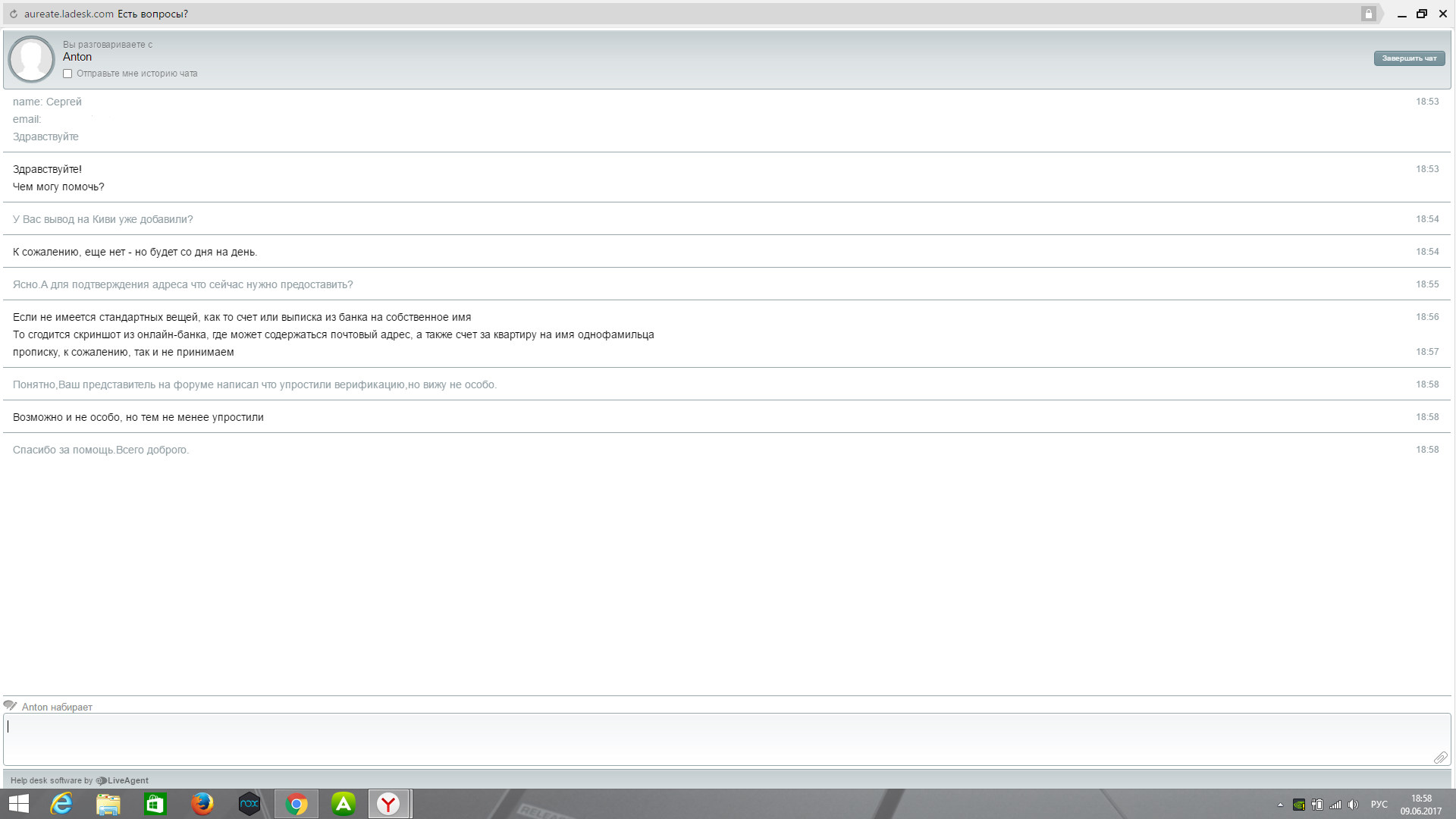Open File Explorer from taskbar
1456x819 pixels.
pyautogui.click(x=108, y=804)
